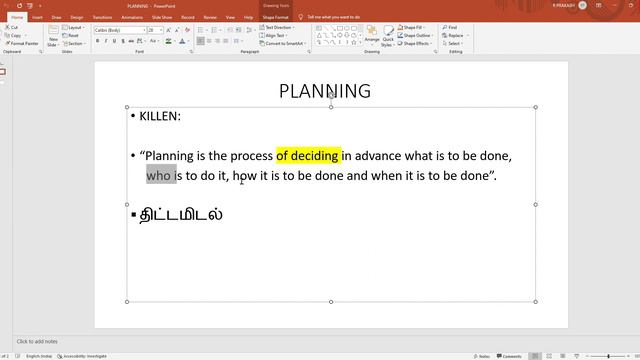The width and height of the screenshot is (640, 360).
Task: Click the undo/repeat icon in title bar
Action: [19, 6]
